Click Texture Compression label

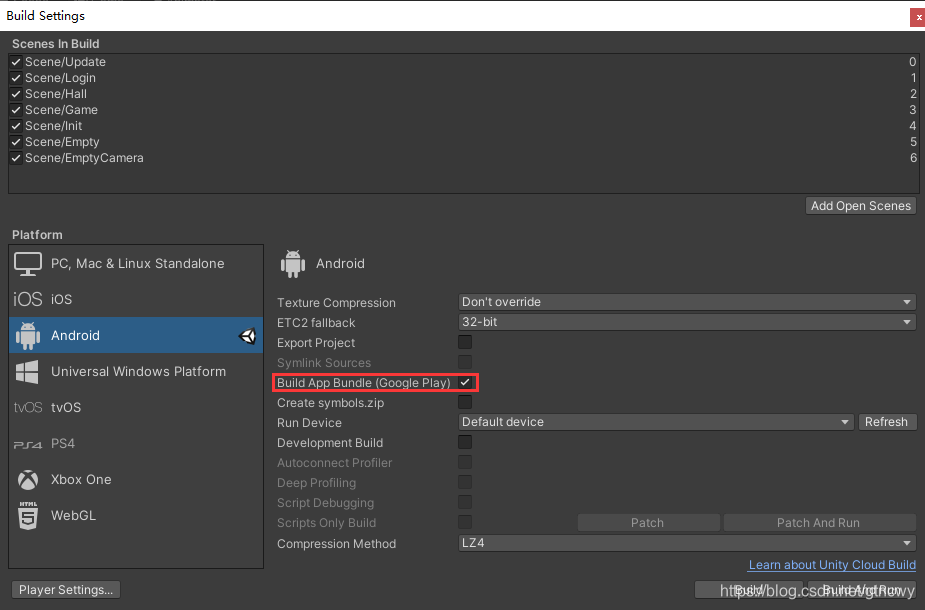pos(336,303)
